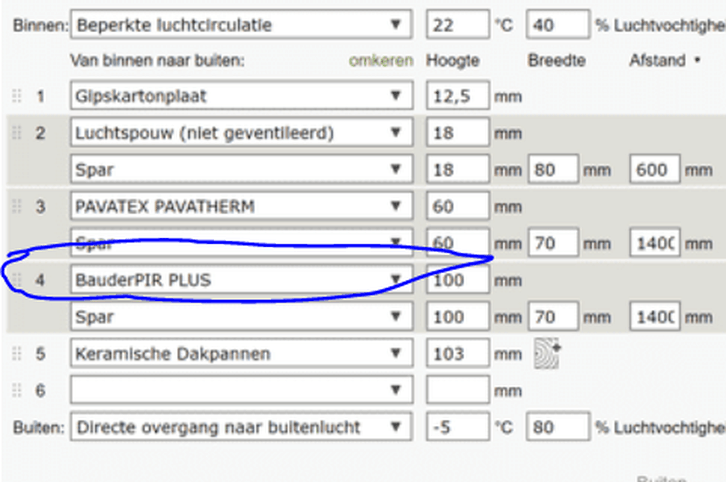Edit layer 2 Spar width field 80
The image size is (726, 482).
553,169
